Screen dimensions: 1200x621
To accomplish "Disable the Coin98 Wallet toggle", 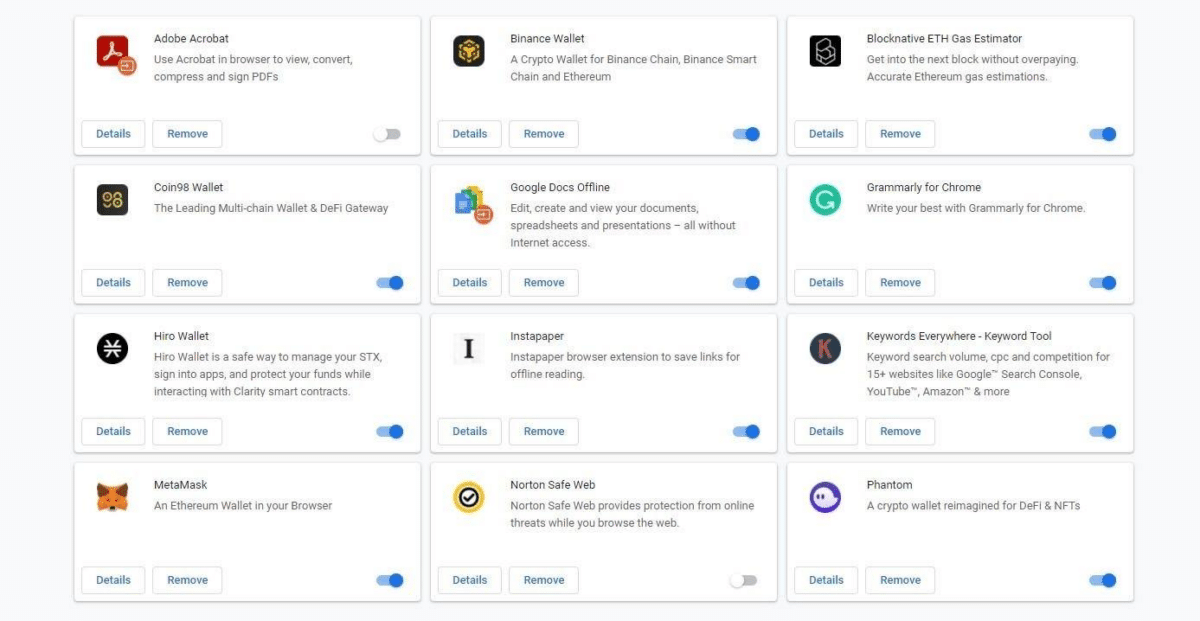I will 390,283.
